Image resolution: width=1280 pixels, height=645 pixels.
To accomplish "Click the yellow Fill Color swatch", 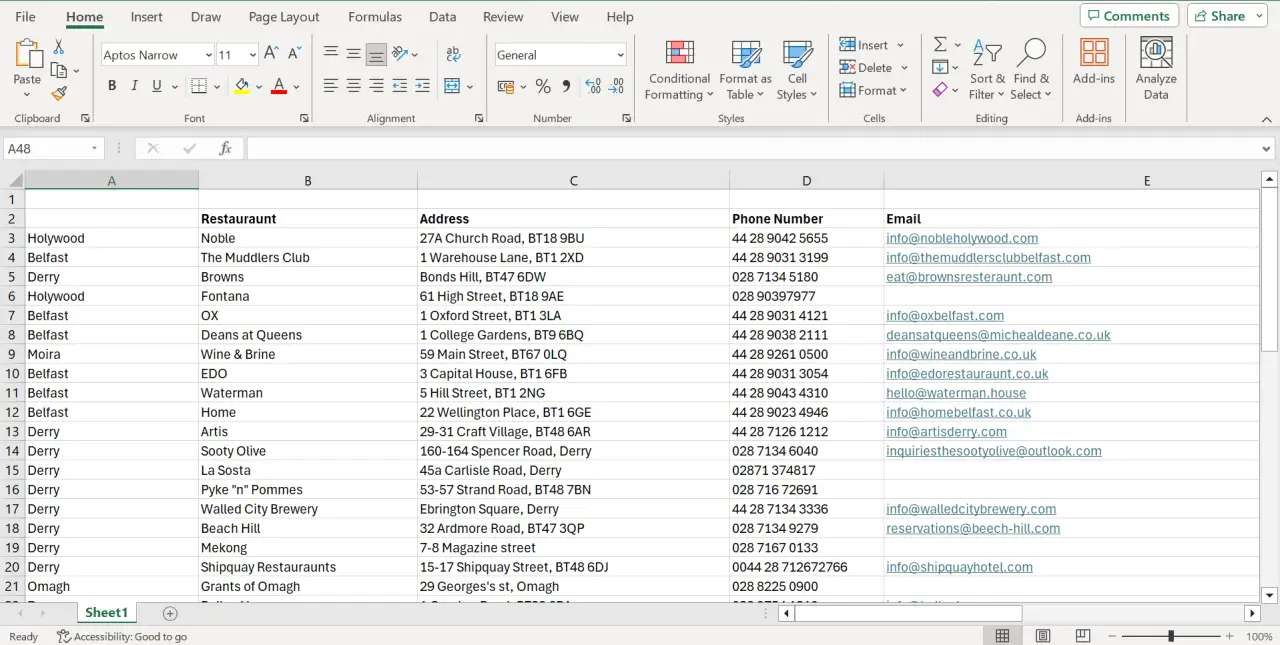I will (241, 87).
